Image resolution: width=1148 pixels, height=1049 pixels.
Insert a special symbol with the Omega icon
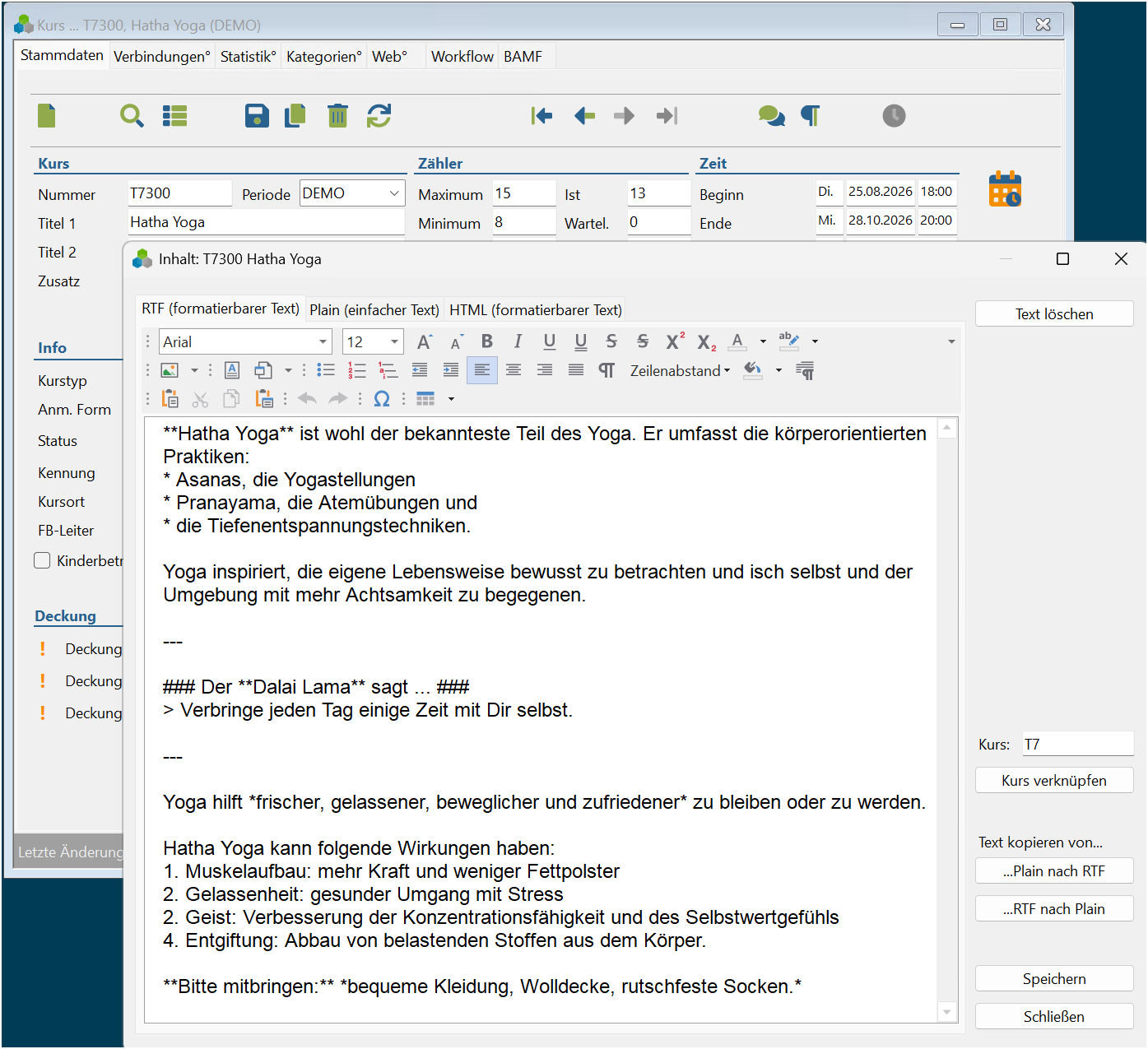[382, 399]
